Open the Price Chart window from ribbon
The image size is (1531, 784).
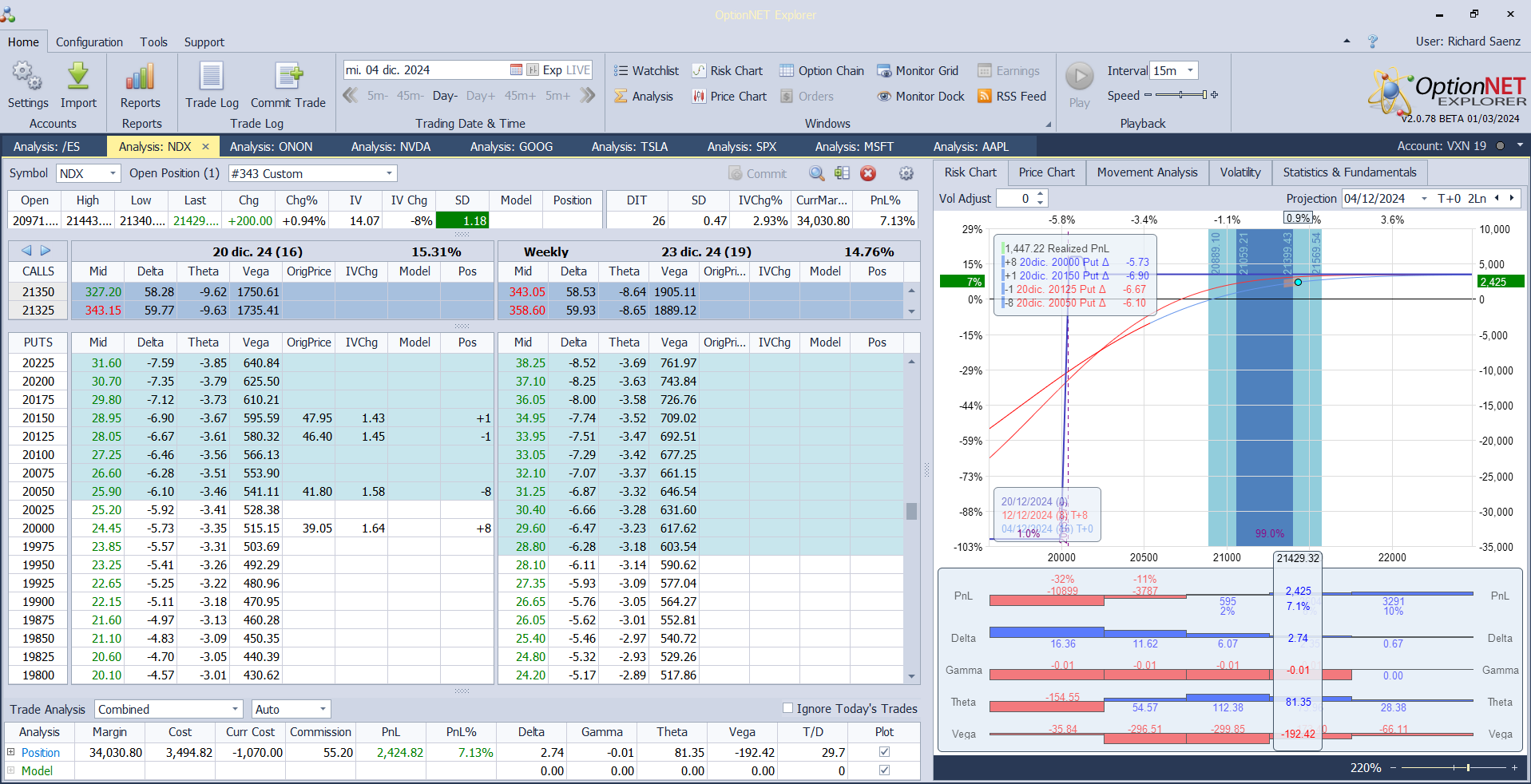pyautogui.click(x=729, y=97)
